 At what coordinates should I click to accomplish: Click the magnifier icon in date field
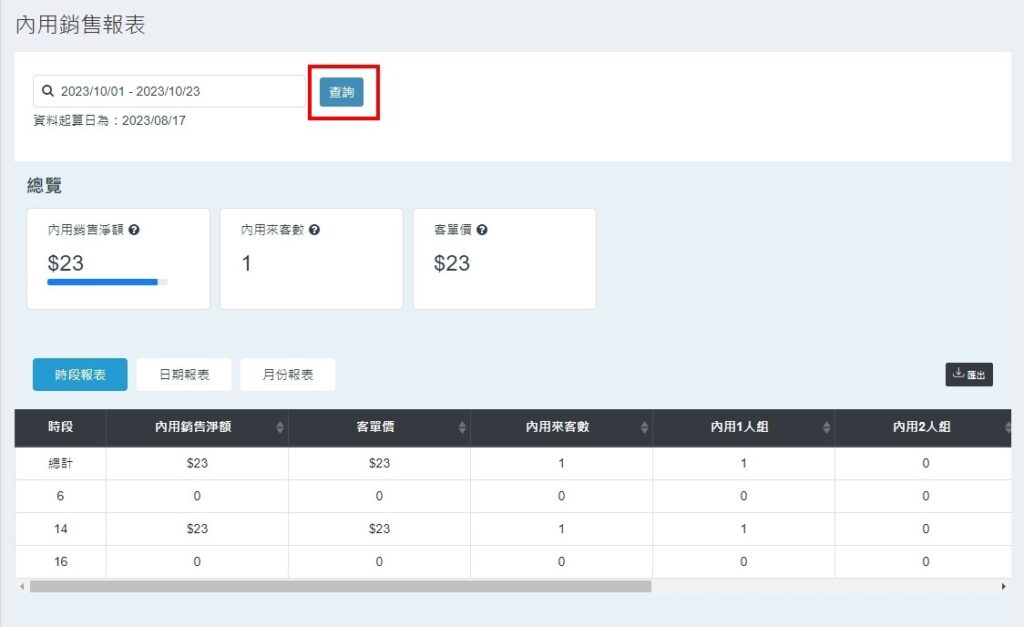tap(47, 91)
